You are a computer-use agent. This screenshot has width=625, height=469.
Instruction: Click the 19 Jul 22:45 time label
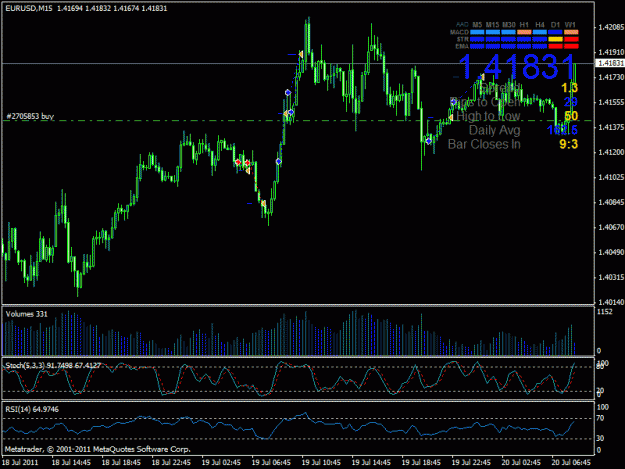(x=471, y=462)
